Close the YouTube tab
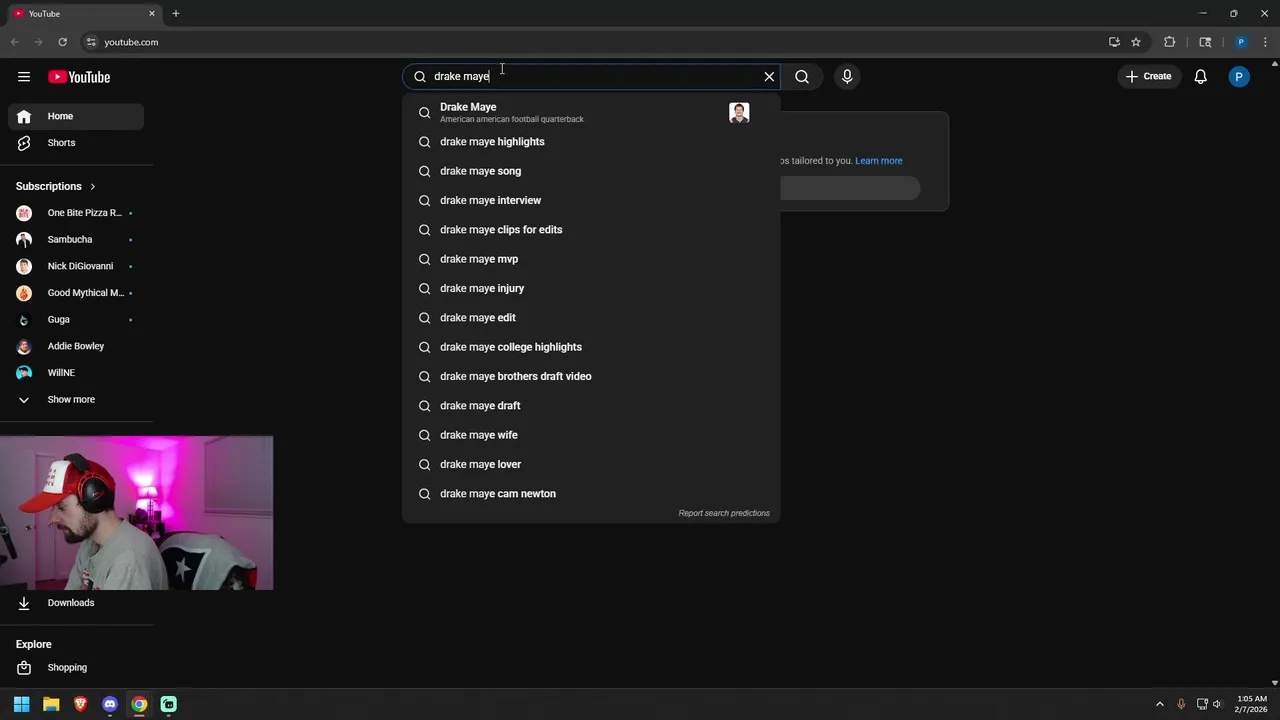The width and height of the screenshot is (1280, 720). pos(152,14)
